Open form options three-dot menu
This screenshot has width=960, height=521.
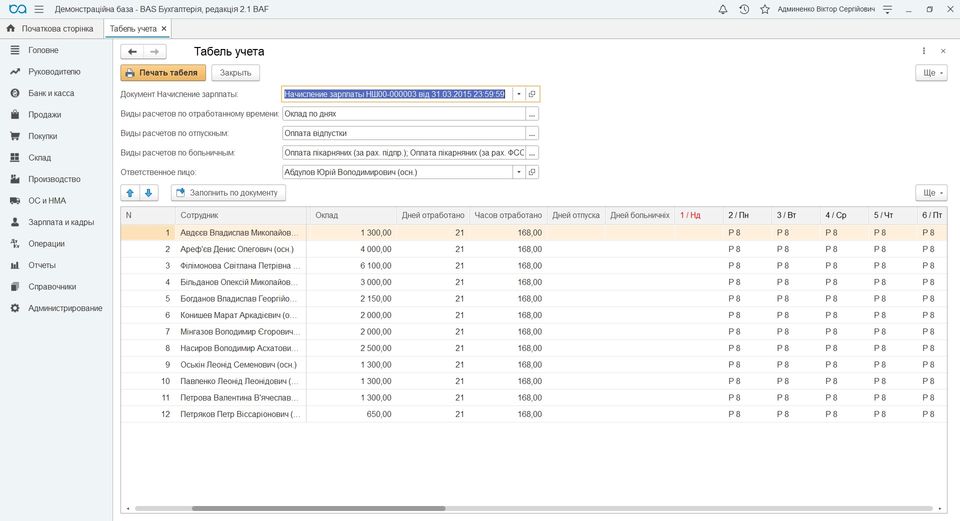point(924,51)
